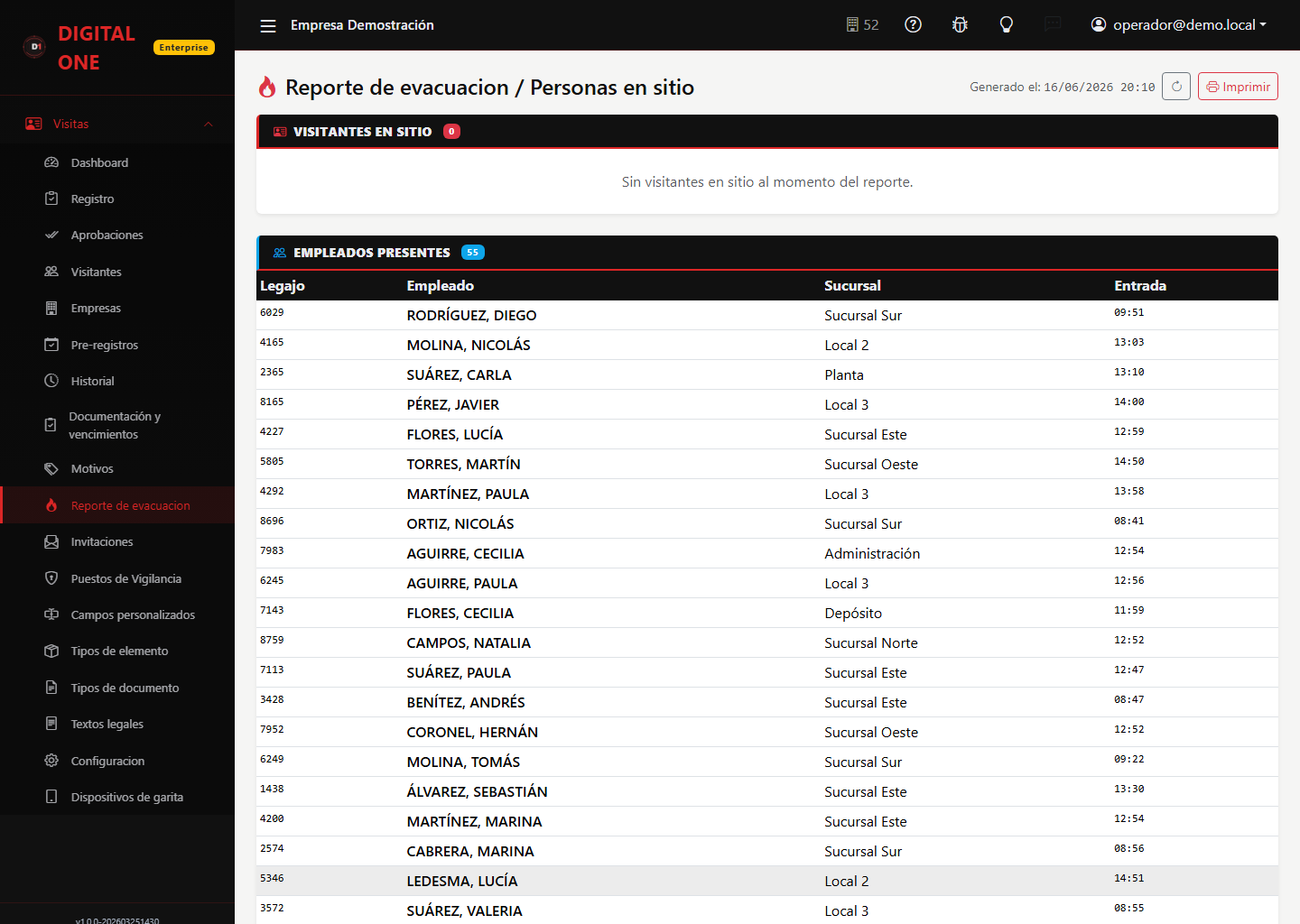This screenshot has width=1300, height=924.
Task: Click the Reporte de evacuacion flame icon
Action: [x=51, y=505]
